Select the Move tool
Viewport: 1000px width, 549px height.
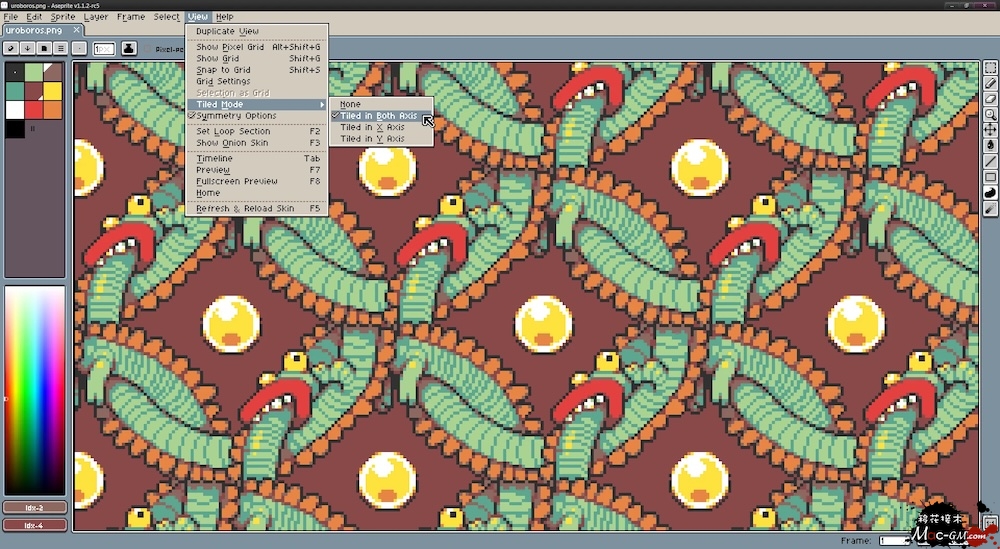point(990,130)
